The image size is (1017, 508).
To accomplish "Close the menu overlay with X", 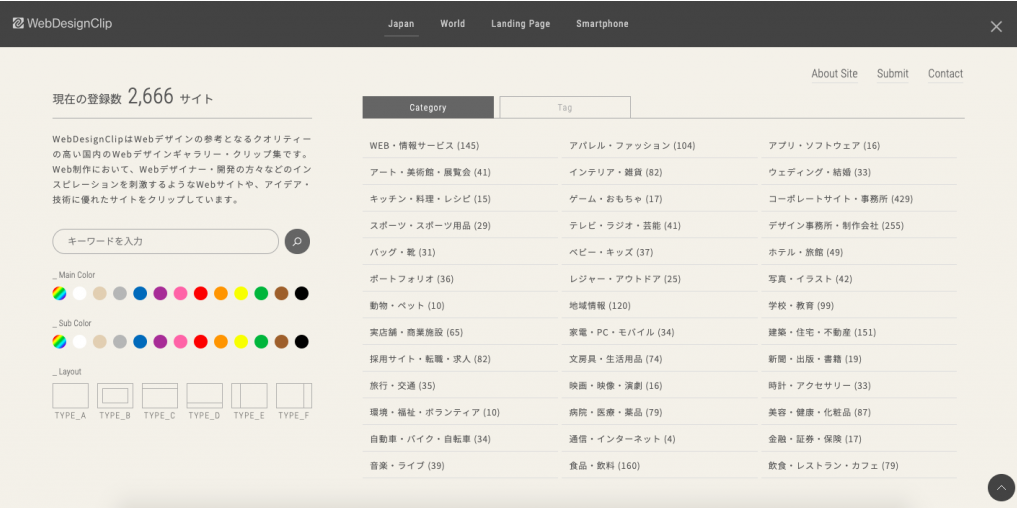I will (x=996, y=27).
